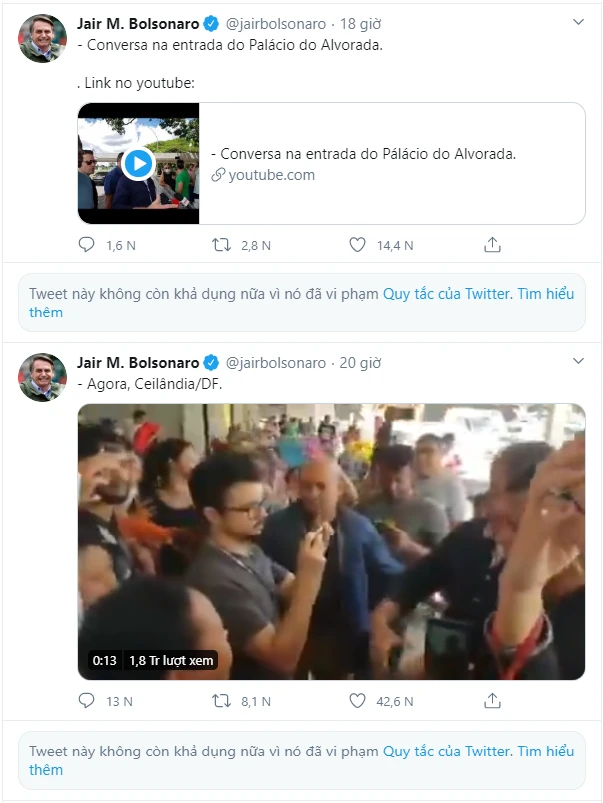This screenshot has height=803, width=603.
Task: Like the Palácio do Alvorada tweet
Action: coord(358,244)
